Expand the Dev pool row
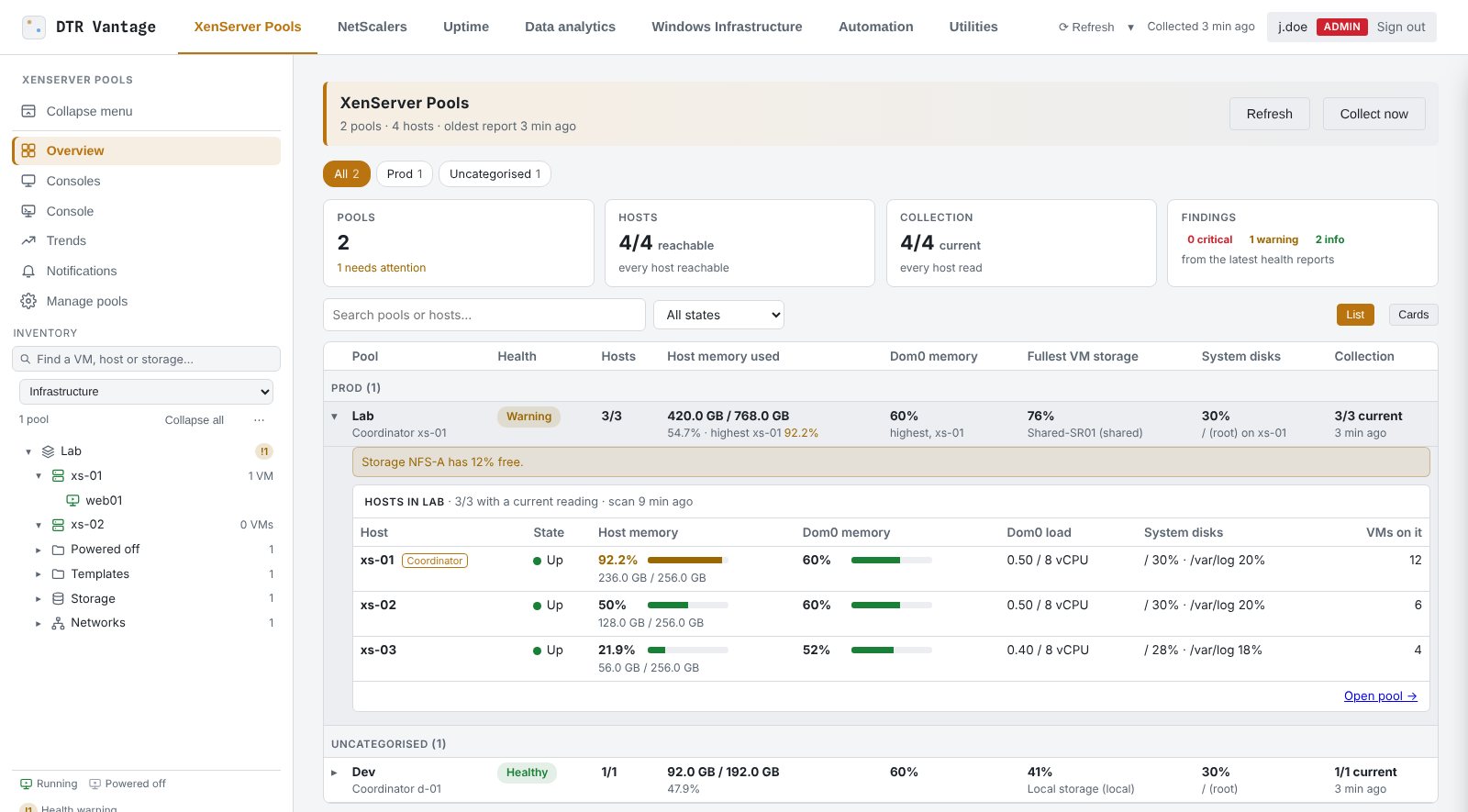The height and width of the screenshot is (812, 1468). coord(335,773)
